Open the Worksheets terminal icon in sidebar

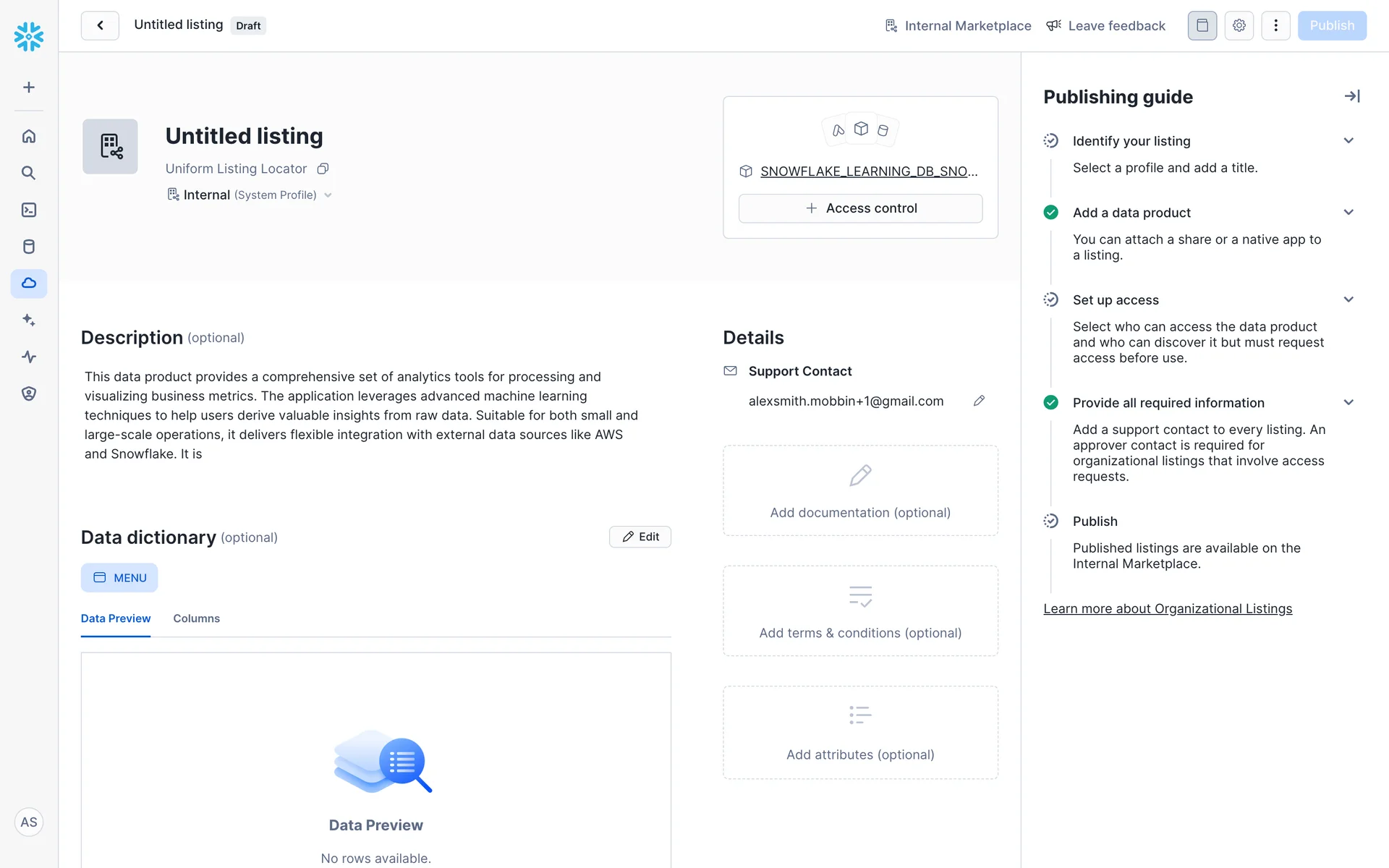click(29, 210)
